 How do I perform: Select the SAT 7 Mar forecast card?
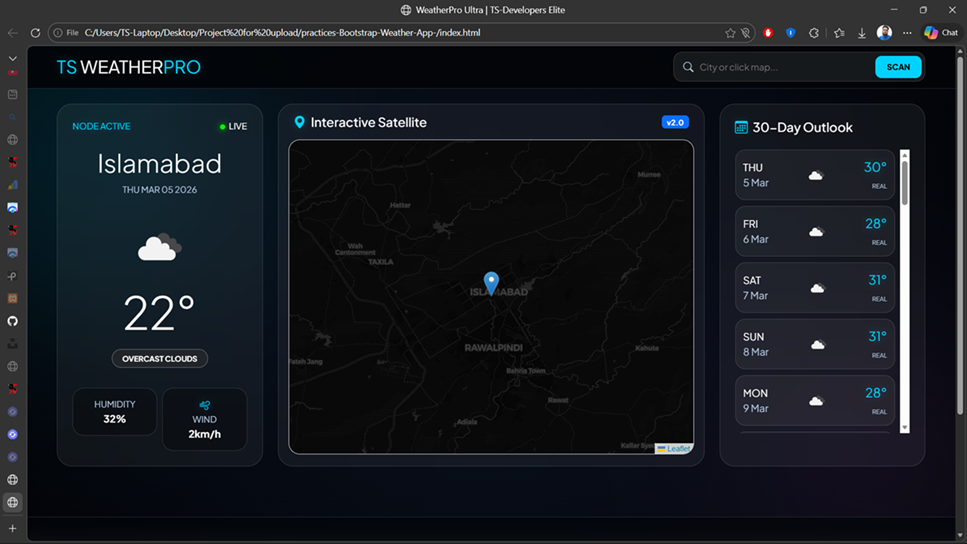(x=814, y=288)
